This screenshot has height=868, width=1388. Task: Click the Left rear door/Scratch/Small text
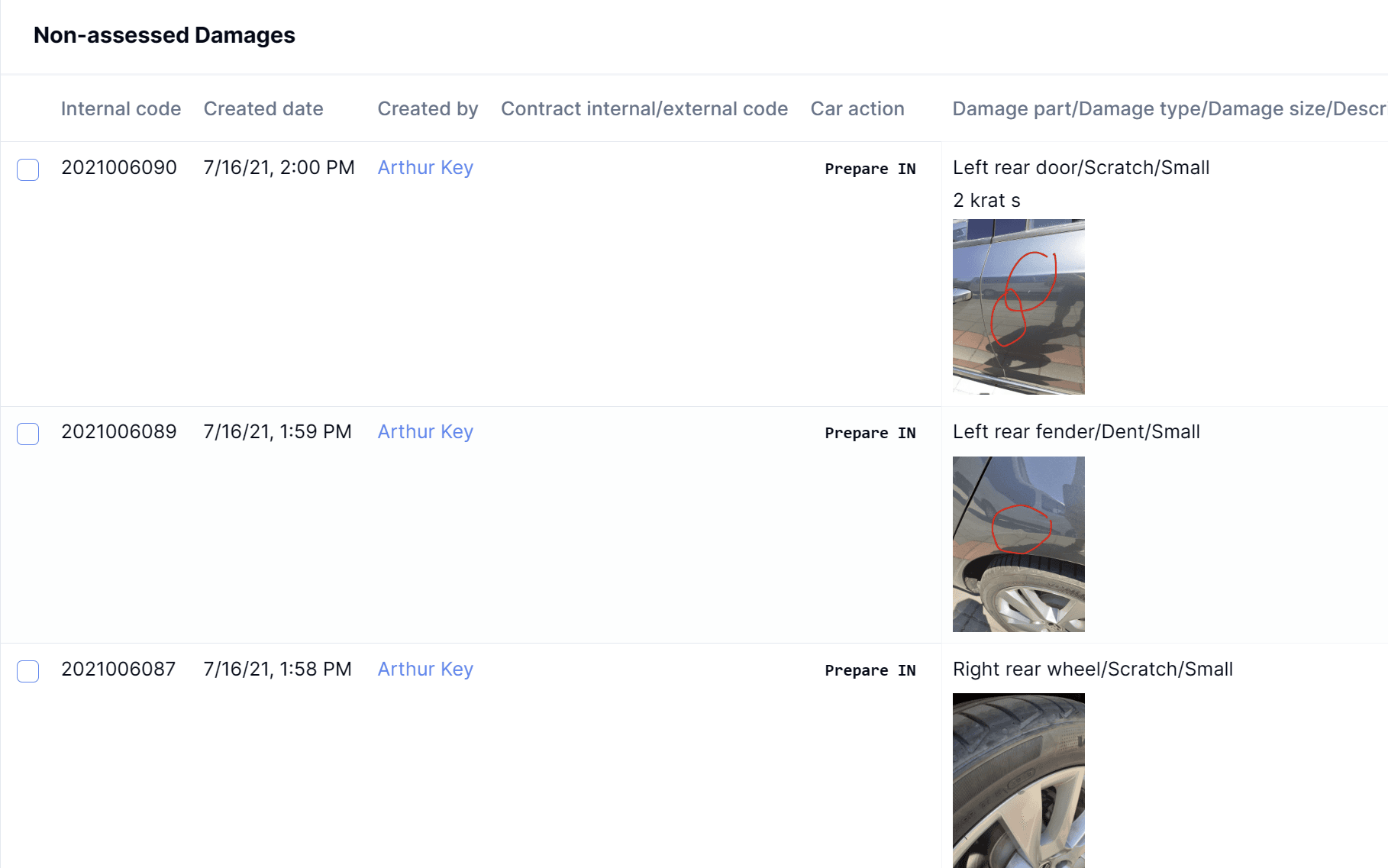[x=1081, y=168]
